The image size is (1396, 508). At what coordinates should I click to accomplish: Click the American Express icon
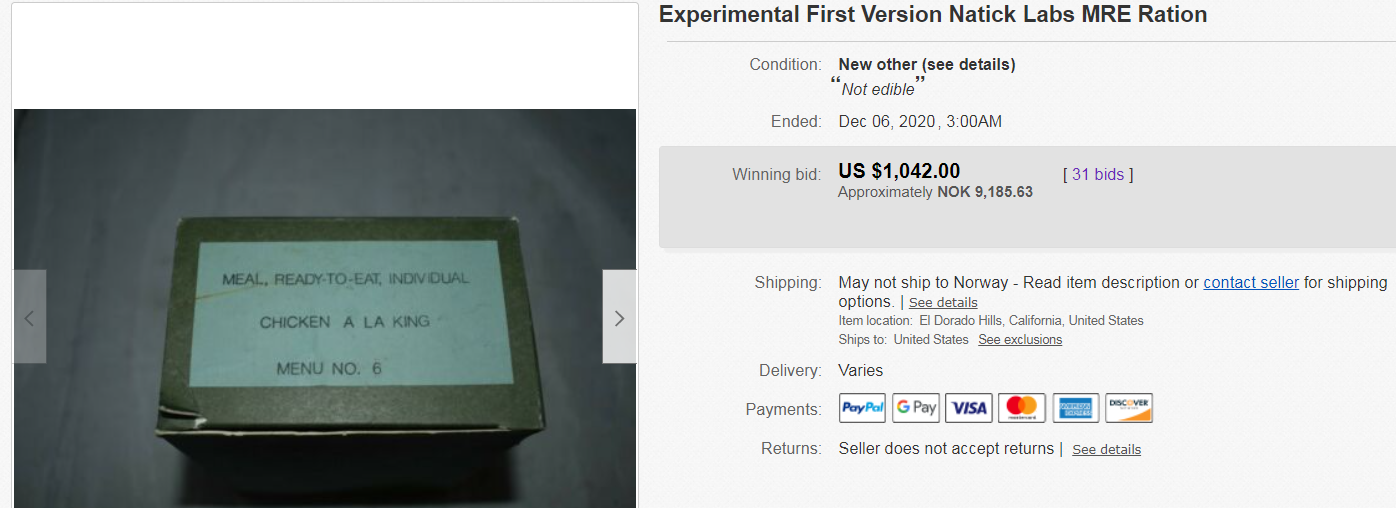point(1076,408)
